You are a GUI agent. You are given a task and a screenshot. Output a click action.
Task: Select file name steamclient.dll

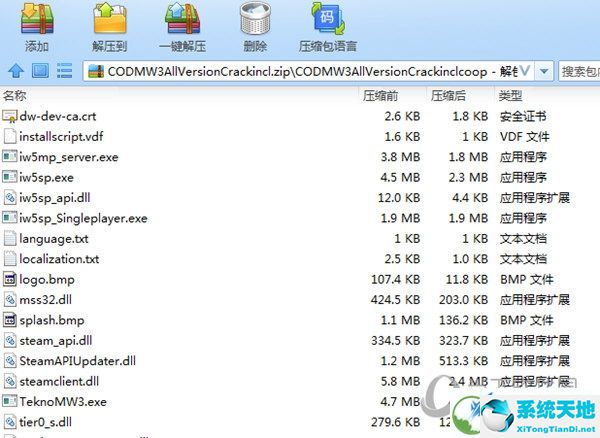[59, 381]
